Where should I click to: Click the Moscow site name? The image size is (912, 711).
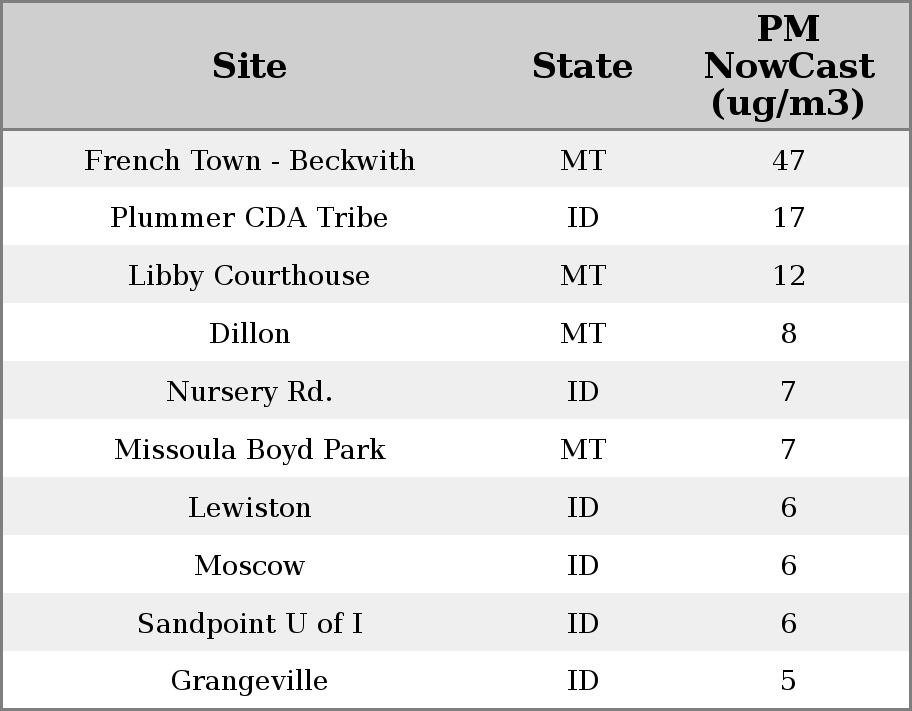pyautogui.click(x=249, y=566)
